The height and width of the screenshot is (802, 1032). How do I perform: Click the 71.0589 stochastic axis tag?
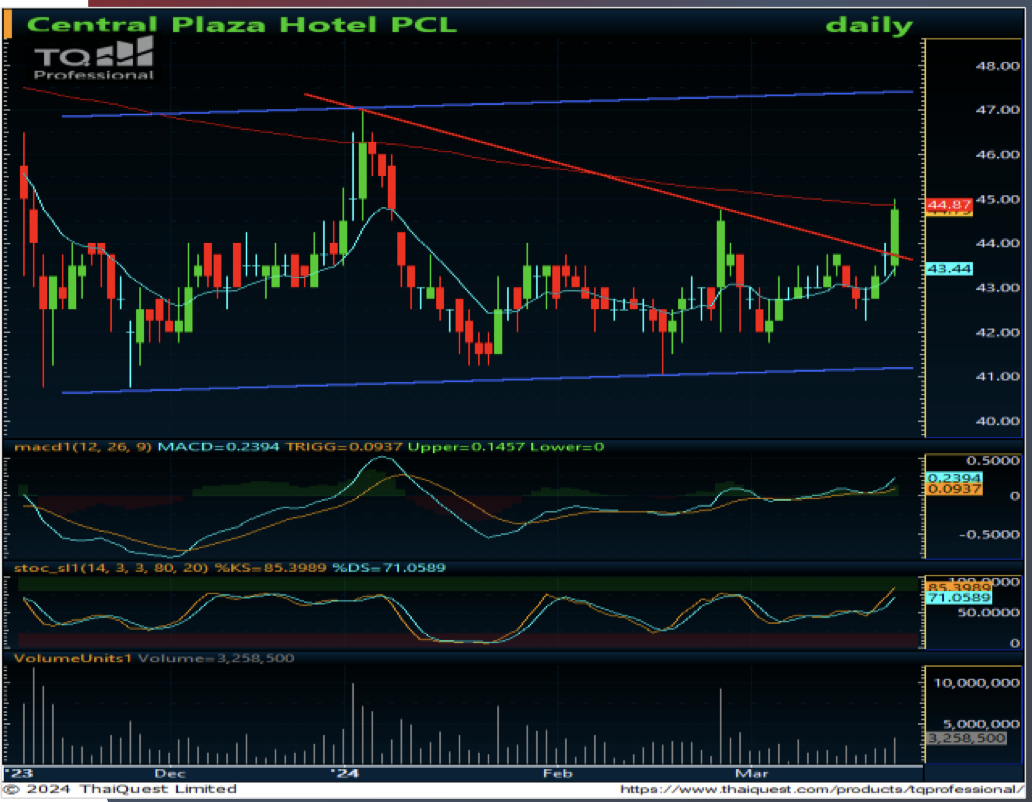[x=958, y=597]
